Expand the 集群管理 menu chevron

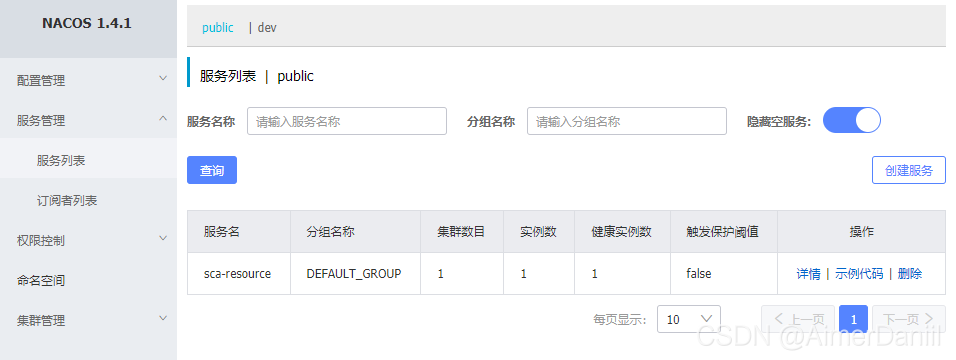tap(163, 319)
